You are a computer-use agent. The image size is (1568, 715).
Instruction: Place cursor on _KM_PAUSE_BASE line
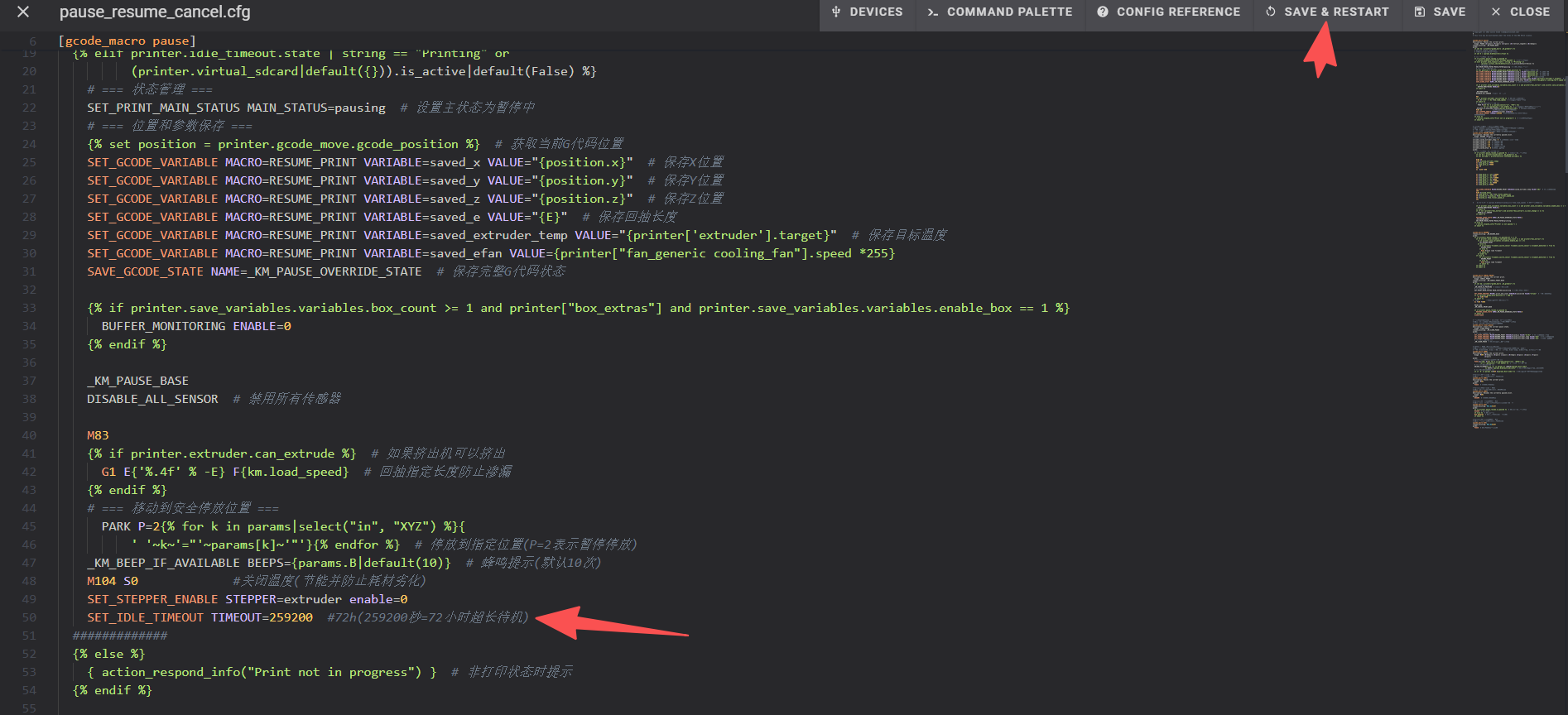click(x=138, y=381)
